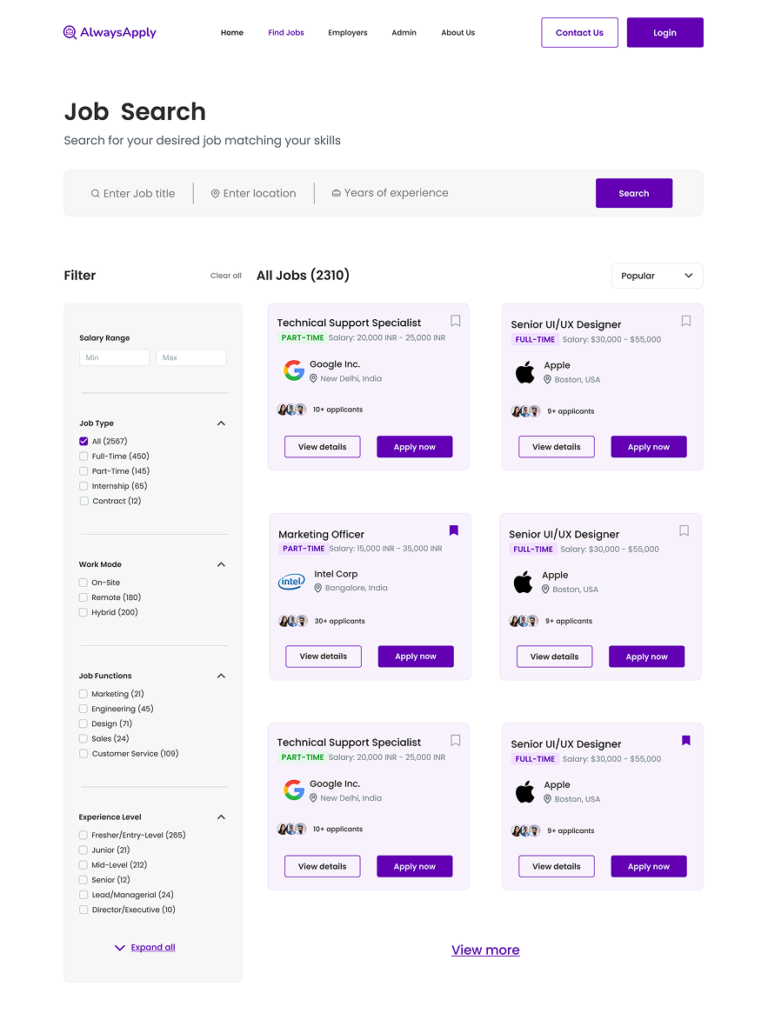768x1020 pixels.
Task: Bookmark the Marketing Officer job card
Action: pyautogui.click(x=454, y=531)
